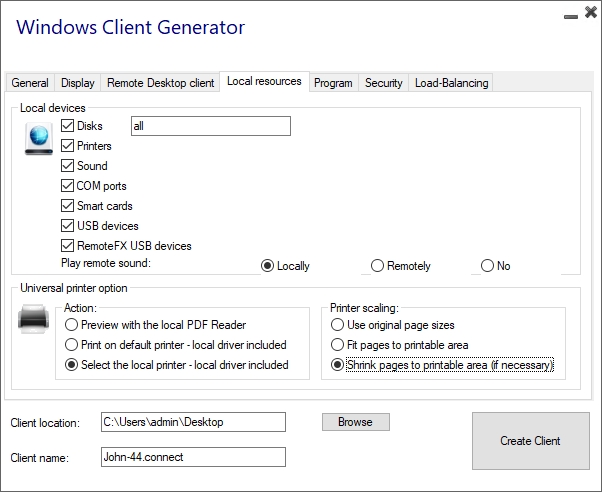
Task: Close the Windows Client Generator window
Action: pyautogui.click(x=587, y=16)
